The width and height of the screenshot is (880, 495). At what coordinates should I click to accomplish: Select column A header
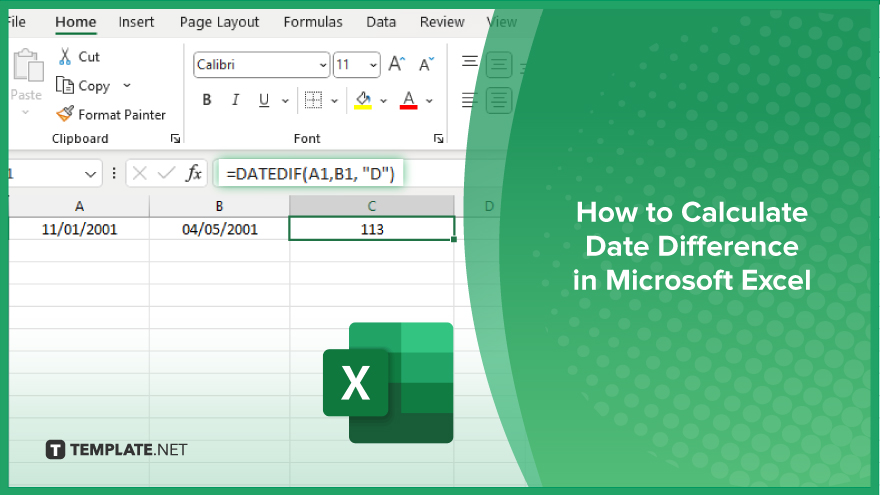click(x=79, y=206)
